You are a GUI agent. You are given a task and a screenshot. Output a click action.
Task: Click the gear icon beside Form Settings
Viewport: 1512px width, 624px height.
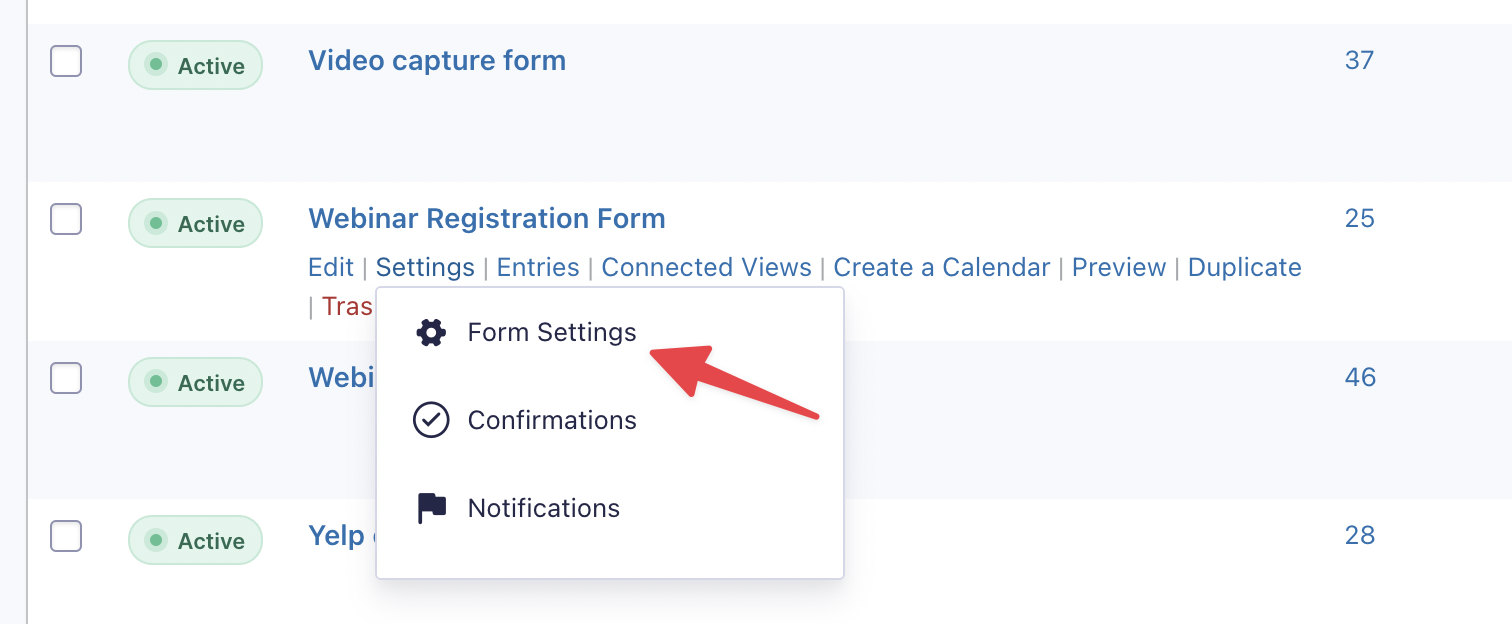pos(430,332)
